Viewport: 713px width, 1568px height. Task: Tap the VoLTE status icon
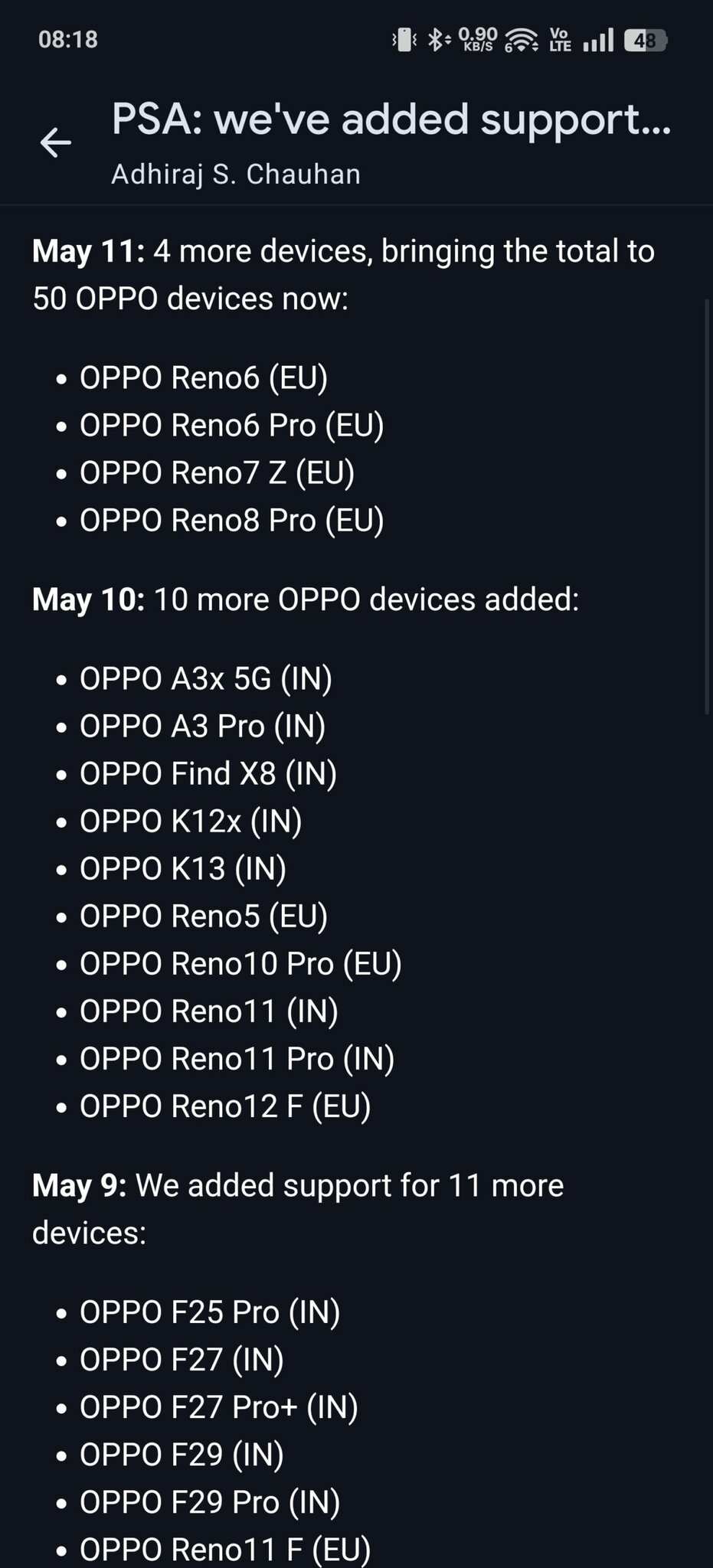(x=561, y=40)
